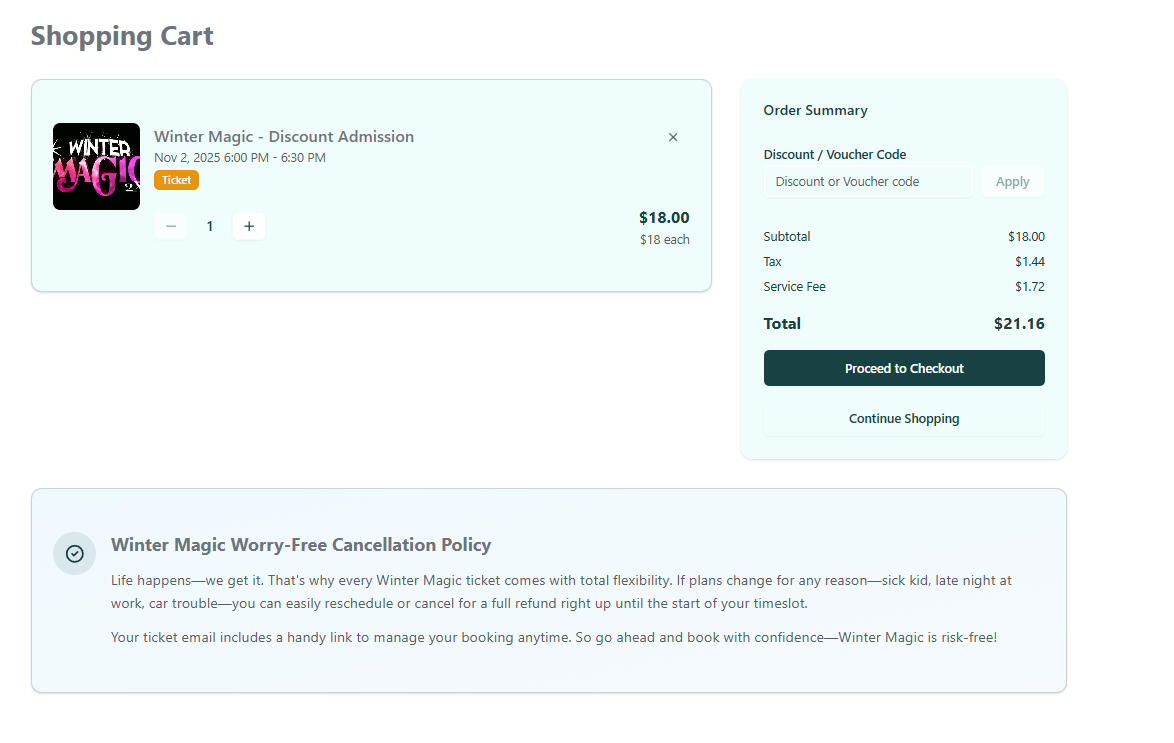Click the $18.00 item price
Image resolution: width=1174 pixels, height=743 pixels.
[x=664, y=217]
